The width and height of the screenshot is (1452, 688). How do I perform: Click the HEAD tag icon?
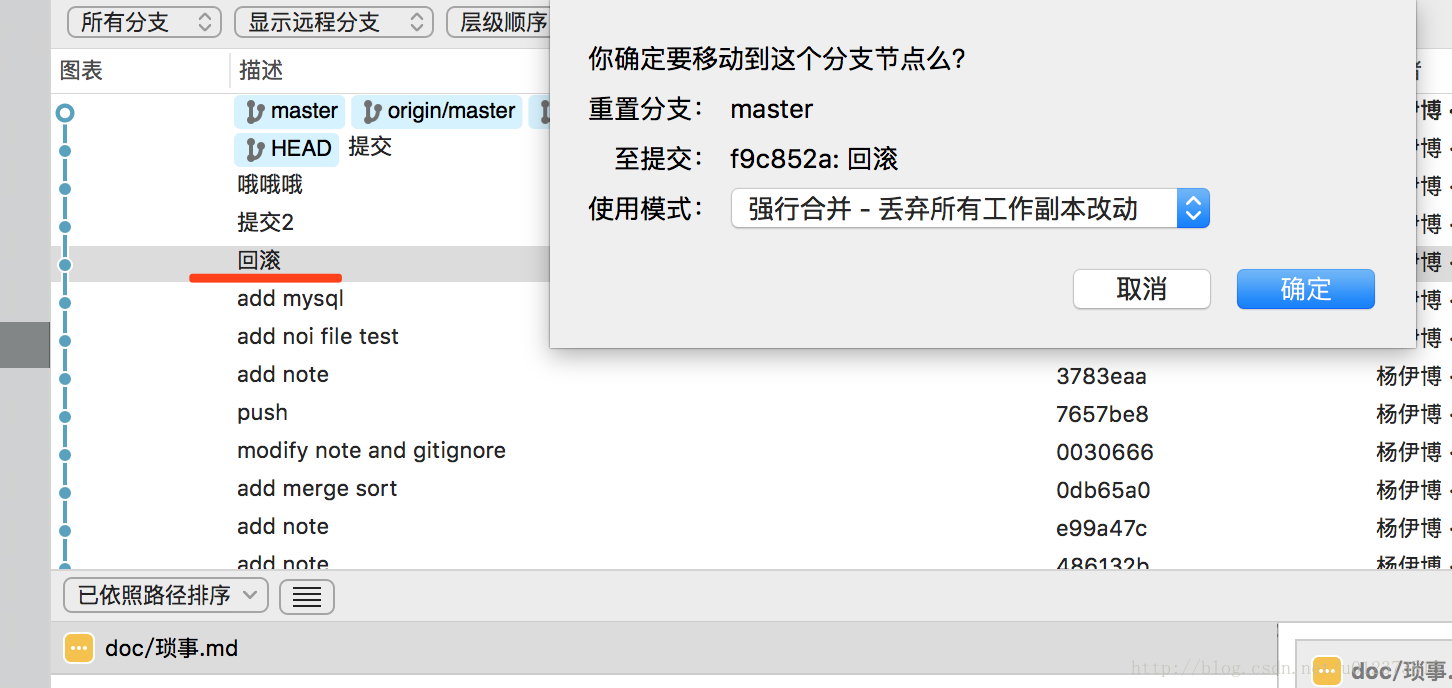pyautogui.click(x=255, y=149)
